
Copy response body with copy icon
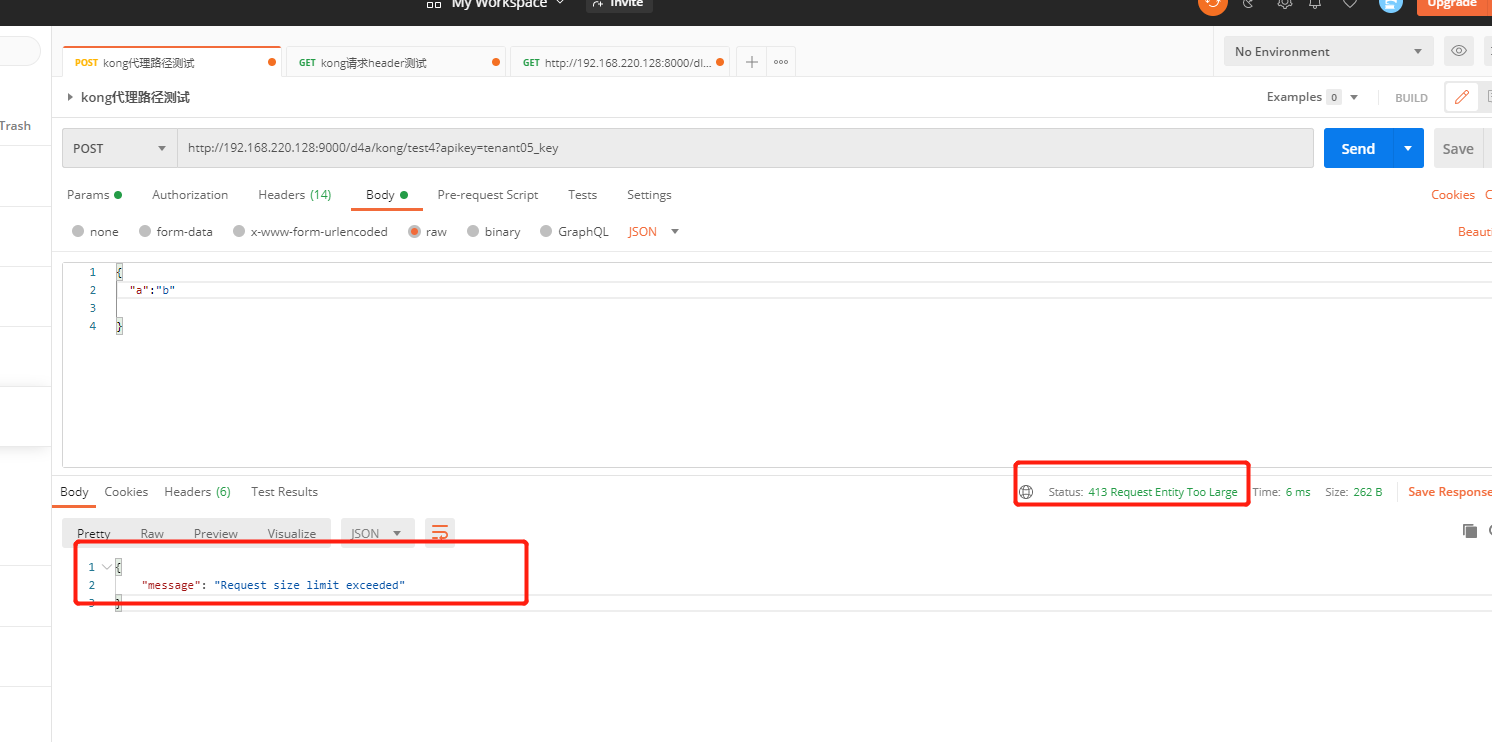click(x=1469, y=531)
